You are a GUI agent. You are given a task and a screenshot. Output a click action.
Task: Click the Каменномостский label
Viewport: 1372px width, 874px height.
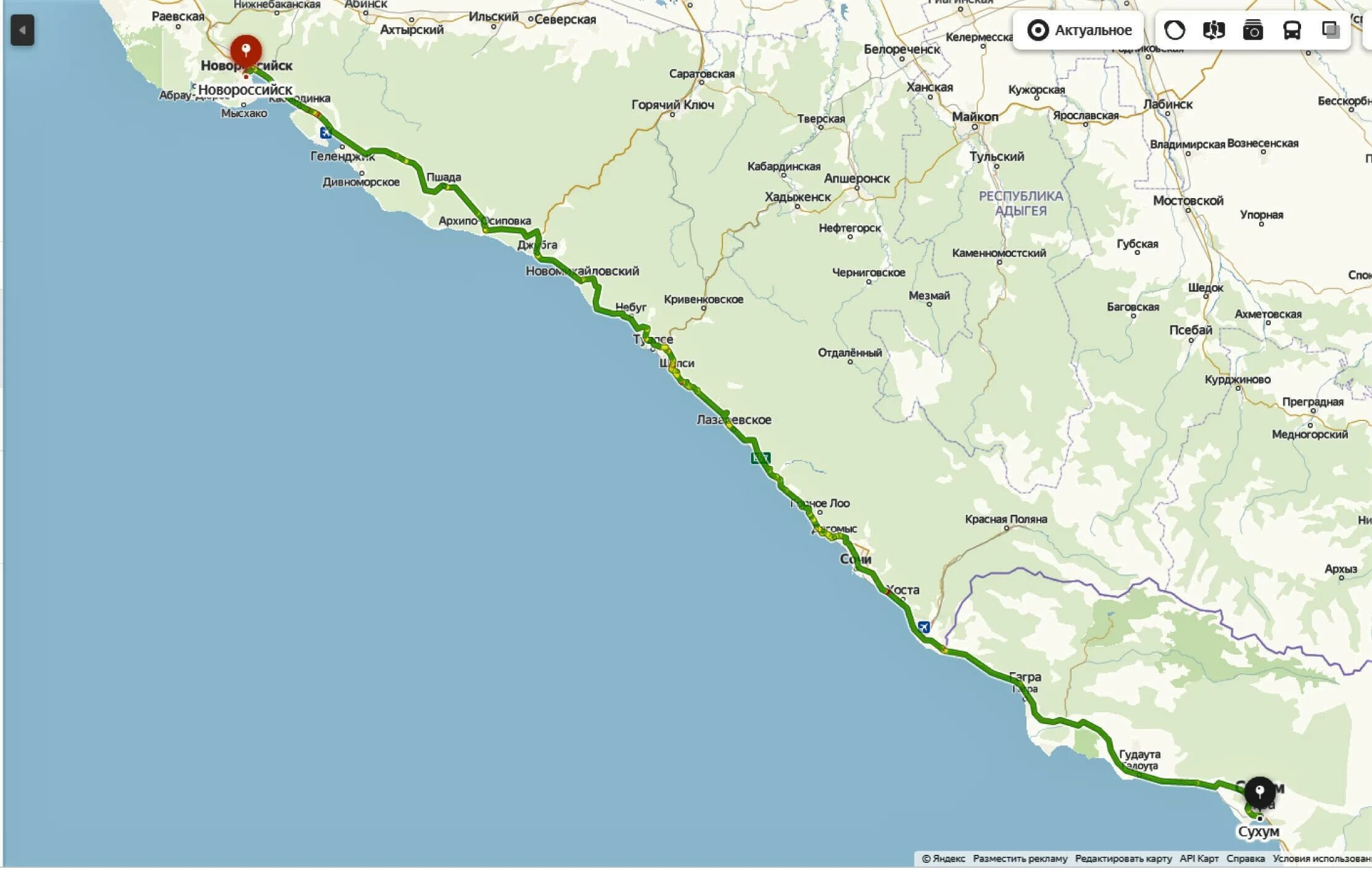pyautogui.click(x=999, y=253)
